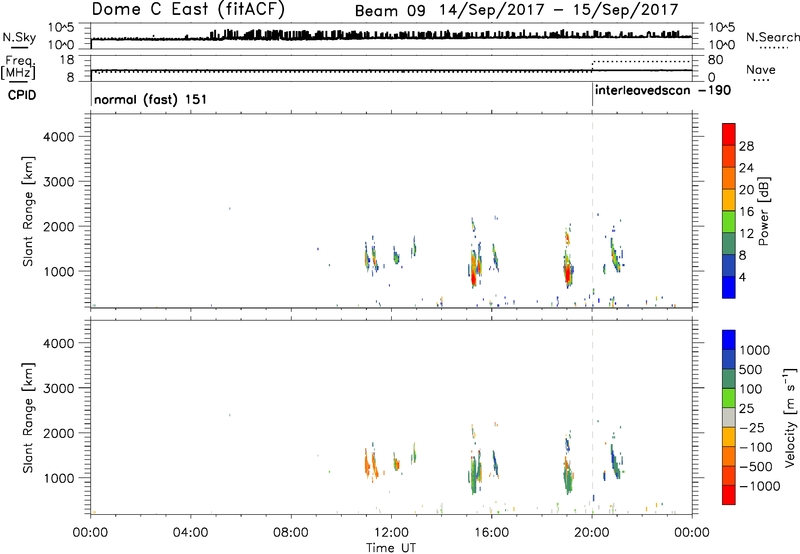Screen dimensions: 800x554
Task: Click the '2000' tick of the velocity panel
Action: point(59,433)
